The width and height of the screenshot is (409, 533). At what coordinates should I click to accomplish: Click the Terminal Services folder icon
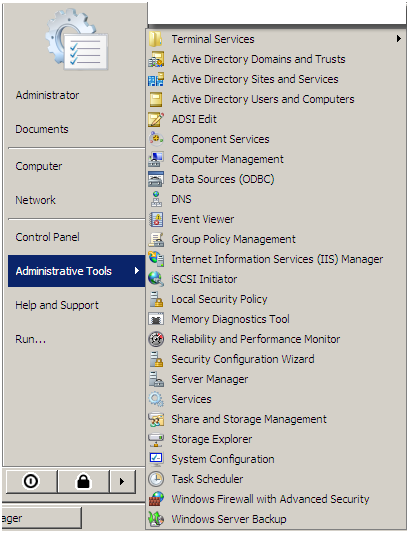pos(156,39)
